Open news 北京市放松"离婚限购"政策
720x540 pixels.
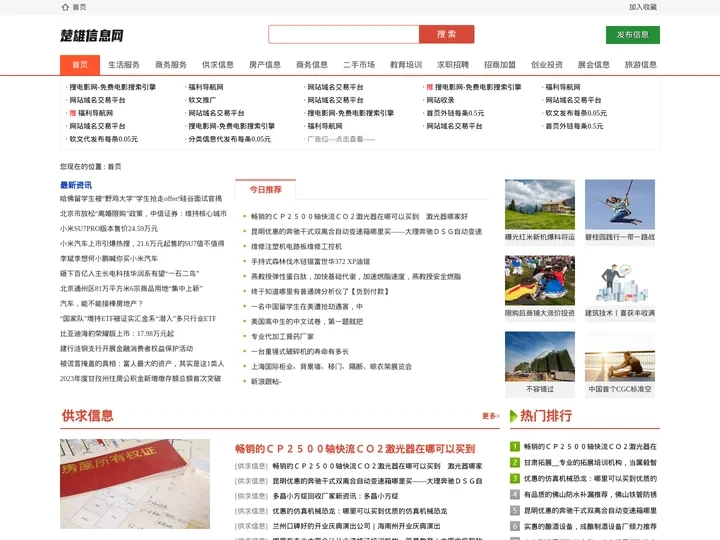point(143,214)
